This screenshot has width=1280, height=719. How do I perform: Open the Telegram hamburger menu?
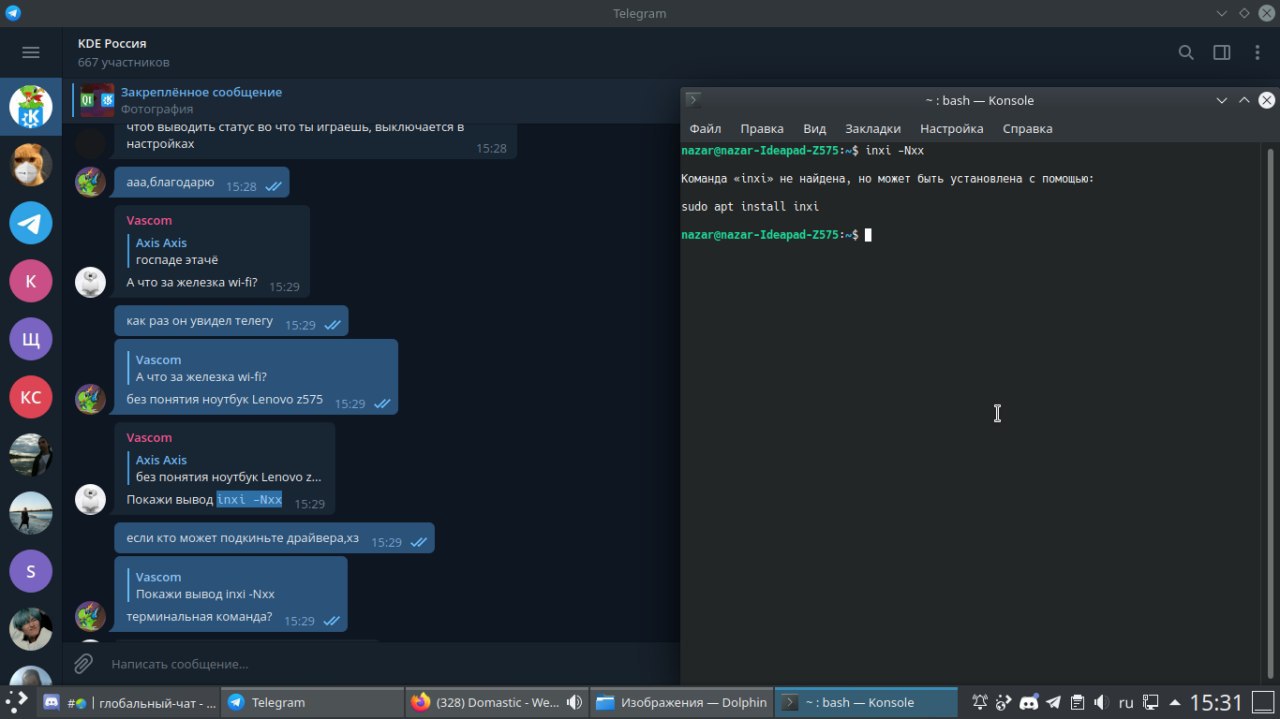[31, 53]
